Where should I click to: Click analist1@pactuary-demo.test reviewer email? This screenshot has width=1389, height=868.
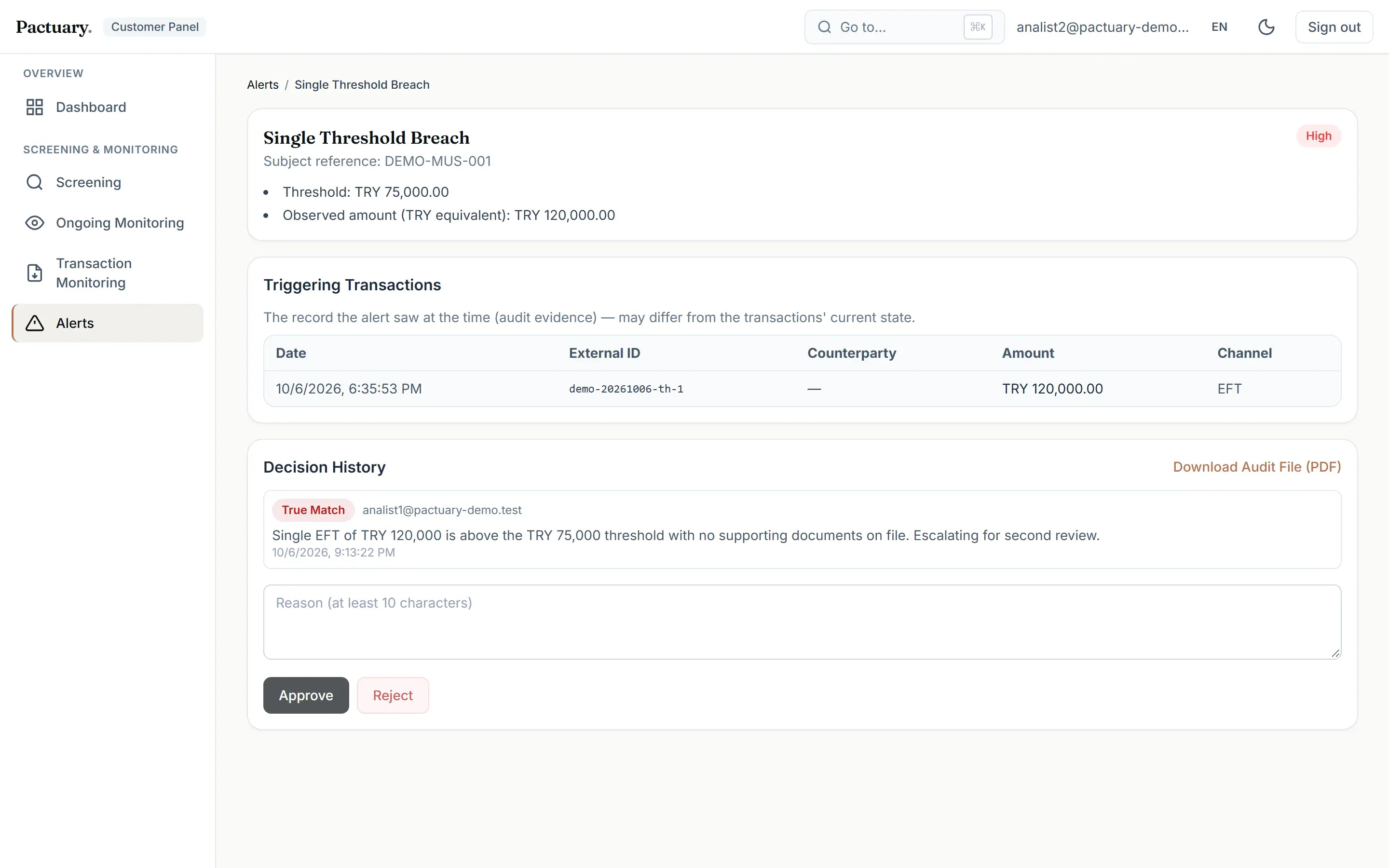pyautogui.click(x=442, y=510)
